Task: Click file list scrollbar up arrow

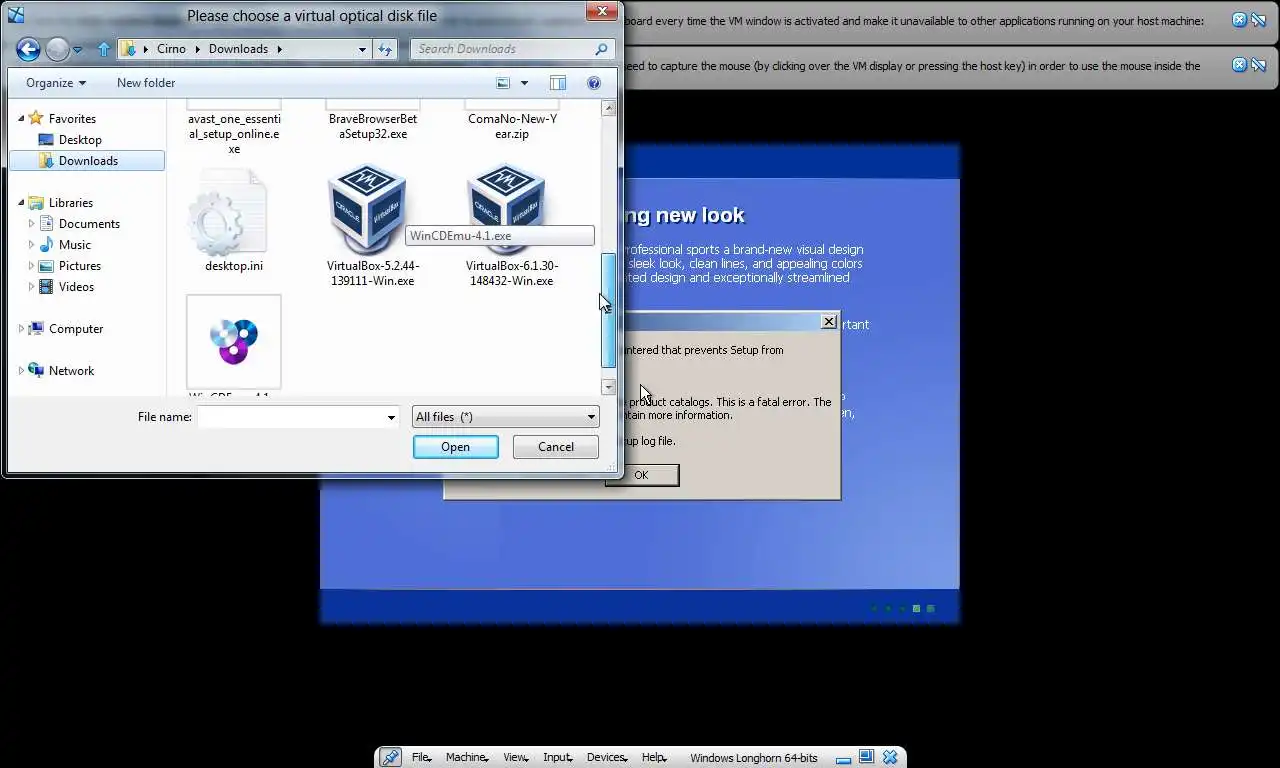Action: (x=608, y=108)
